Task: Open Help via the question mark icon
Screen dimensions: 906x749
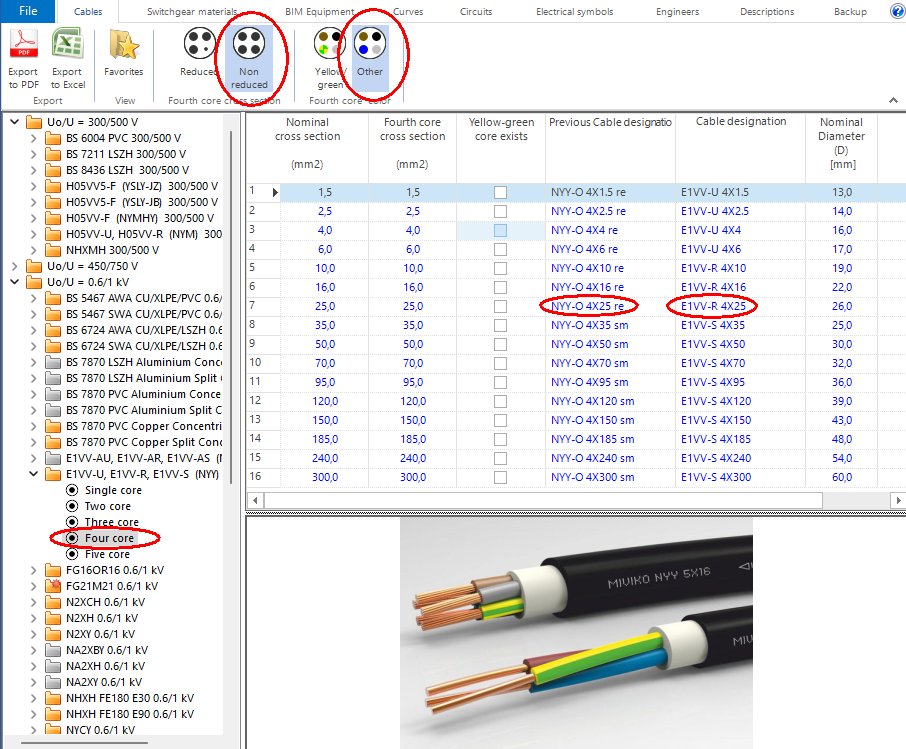Action: 895,11
